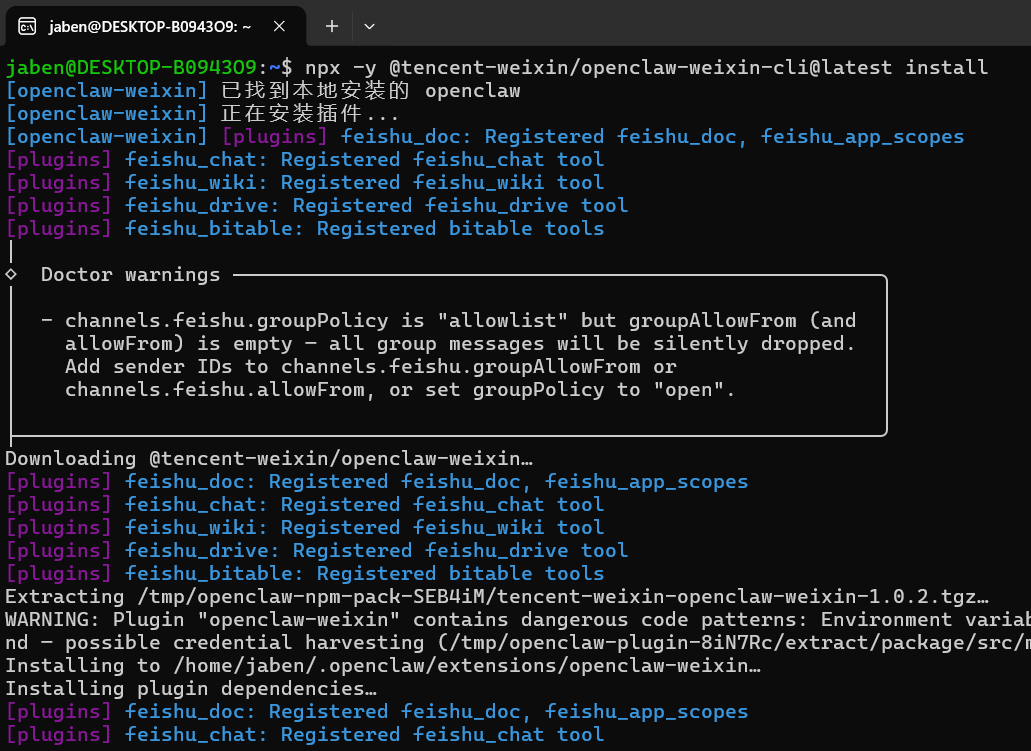Click the Doctor warnings diamond marker

coord(11,274)
